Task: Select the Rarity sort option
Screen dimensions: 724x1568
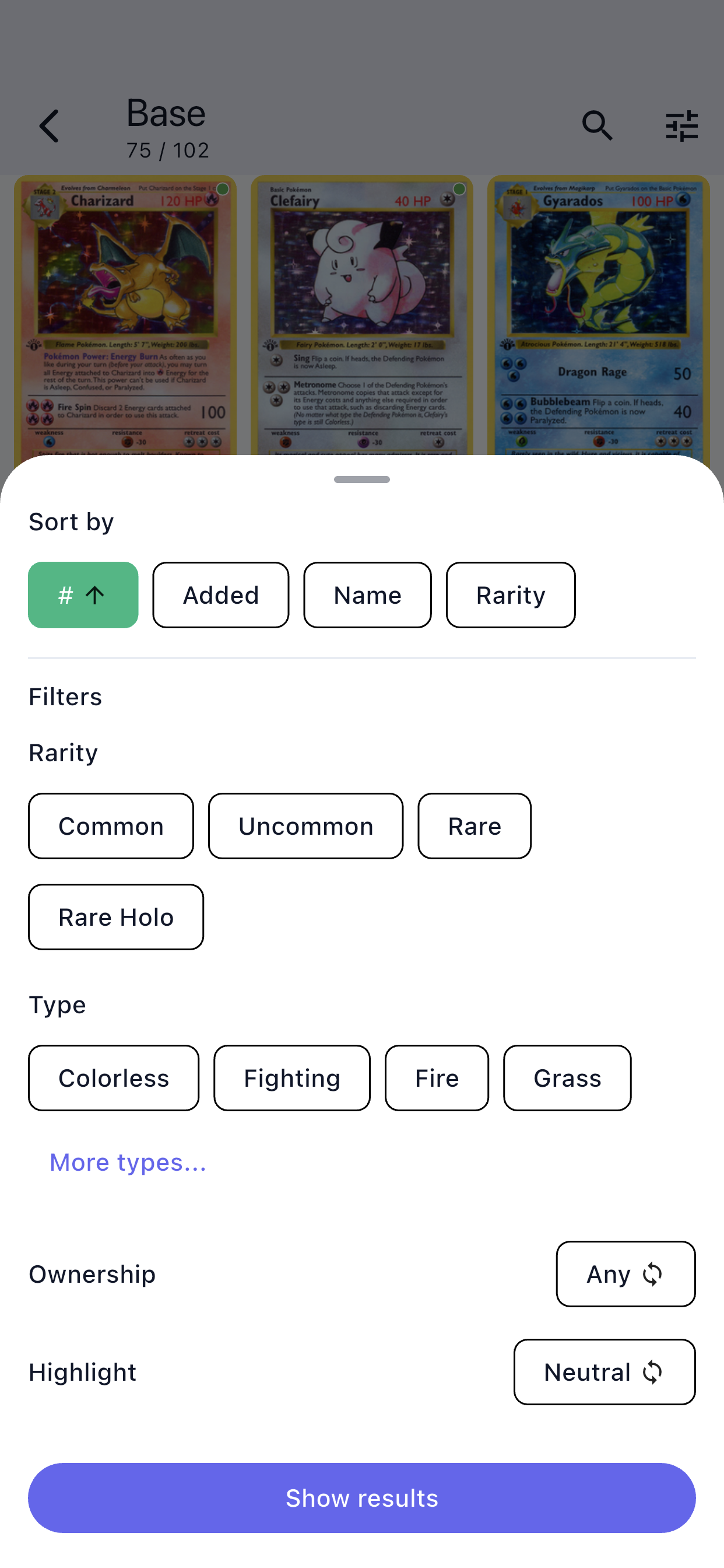Action: [x=511, y=594]
